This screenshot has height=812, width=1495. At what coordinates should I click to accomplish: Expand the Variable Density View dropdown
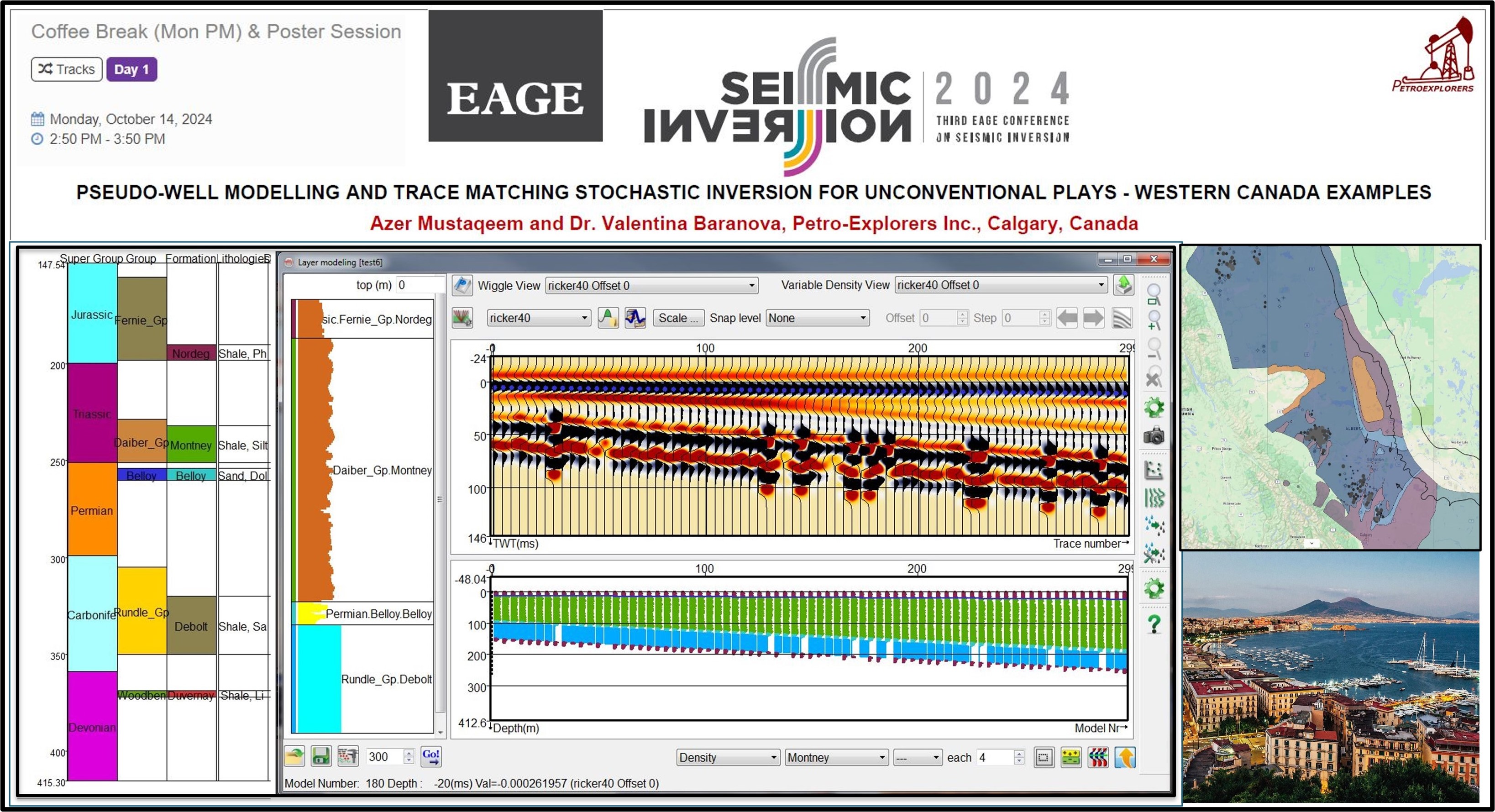pos(1001,285)
